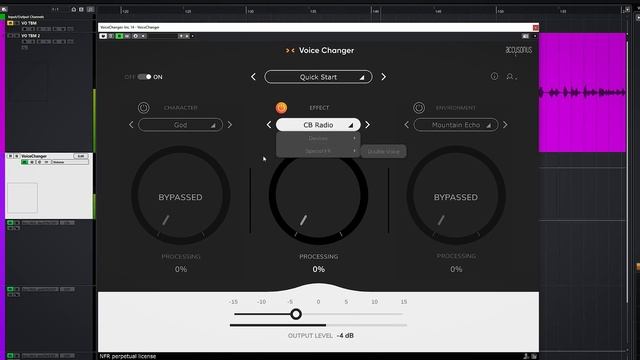Screen dimensions: 640x360
Task: Open the Volume automation parameter dropdown
Action: pos(70,162)
